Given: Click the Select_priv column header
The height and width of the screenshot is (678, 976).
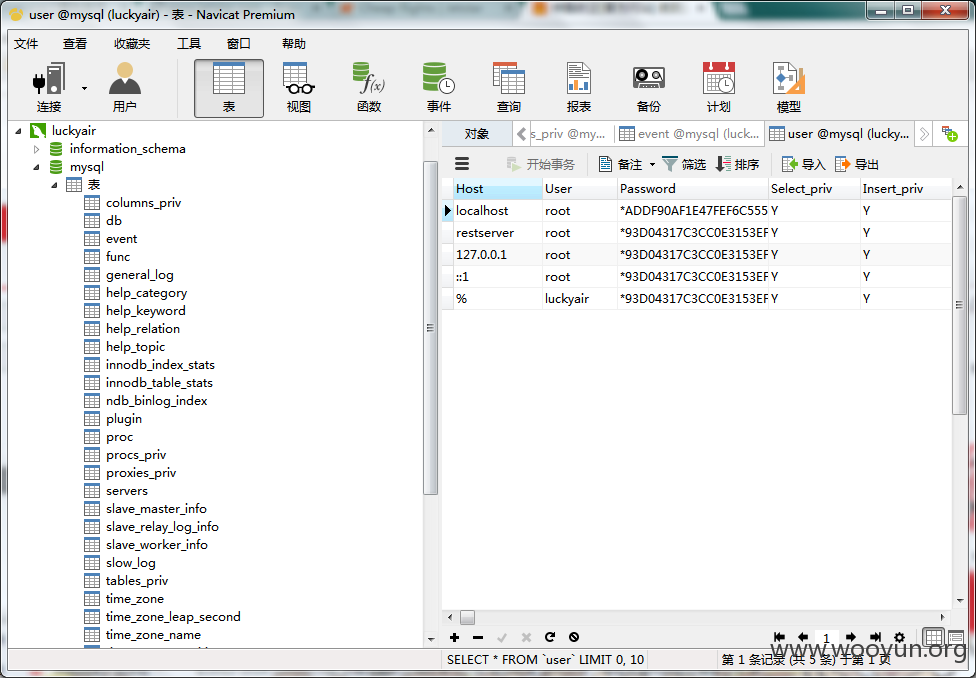Looking at the screenshot, I should pyautogui.click(x=814, y=189).
